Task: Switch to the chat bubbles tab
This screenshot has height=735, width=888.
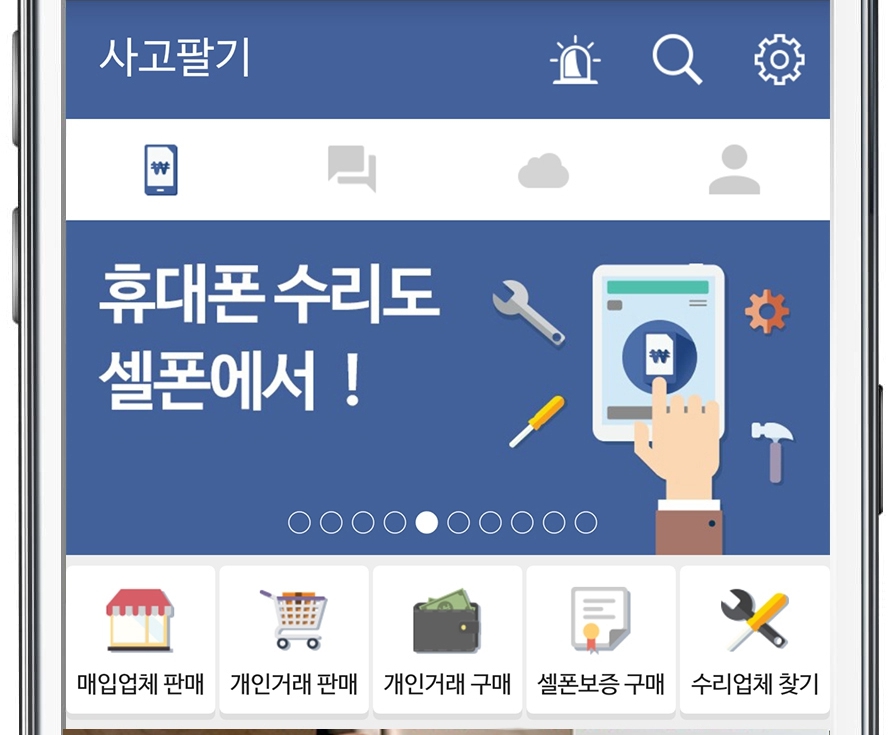Action: (x=352, y=169)
